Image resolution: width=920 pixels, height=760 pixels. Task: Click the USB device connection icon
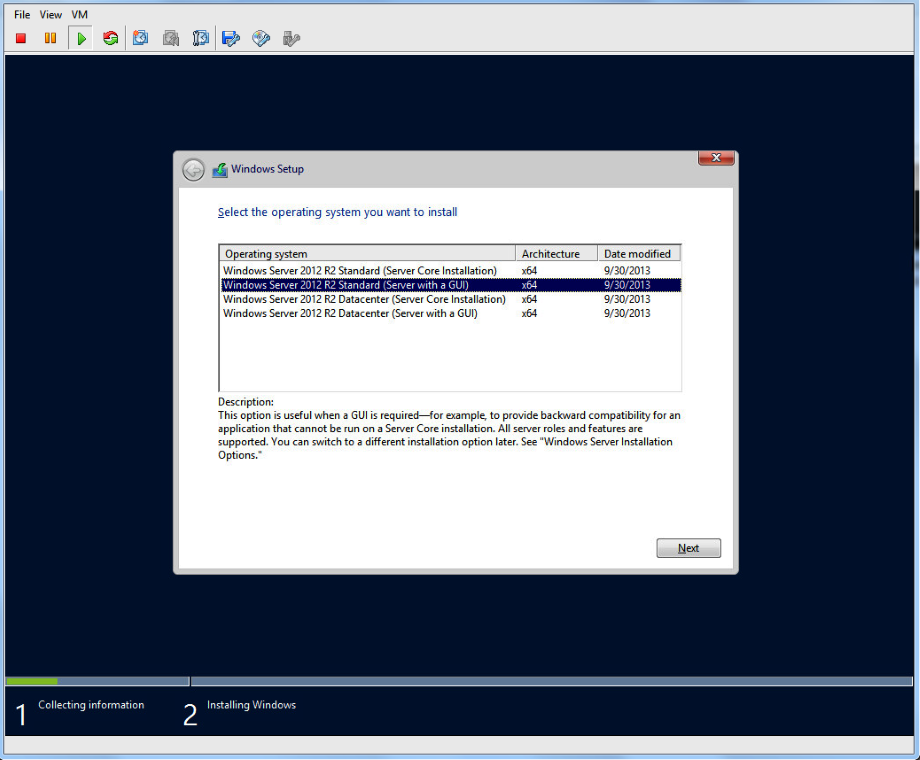tap(291, 39)
